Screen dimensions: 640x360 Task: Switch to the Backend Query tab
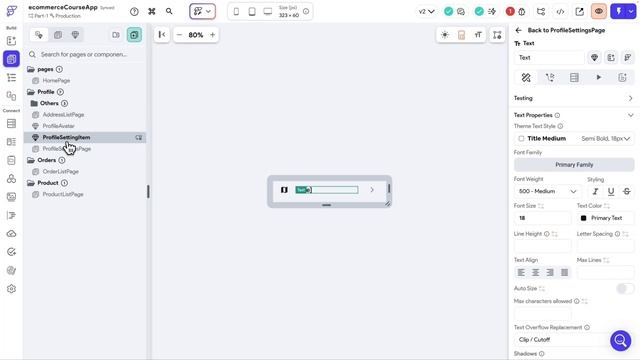[574, 77]
